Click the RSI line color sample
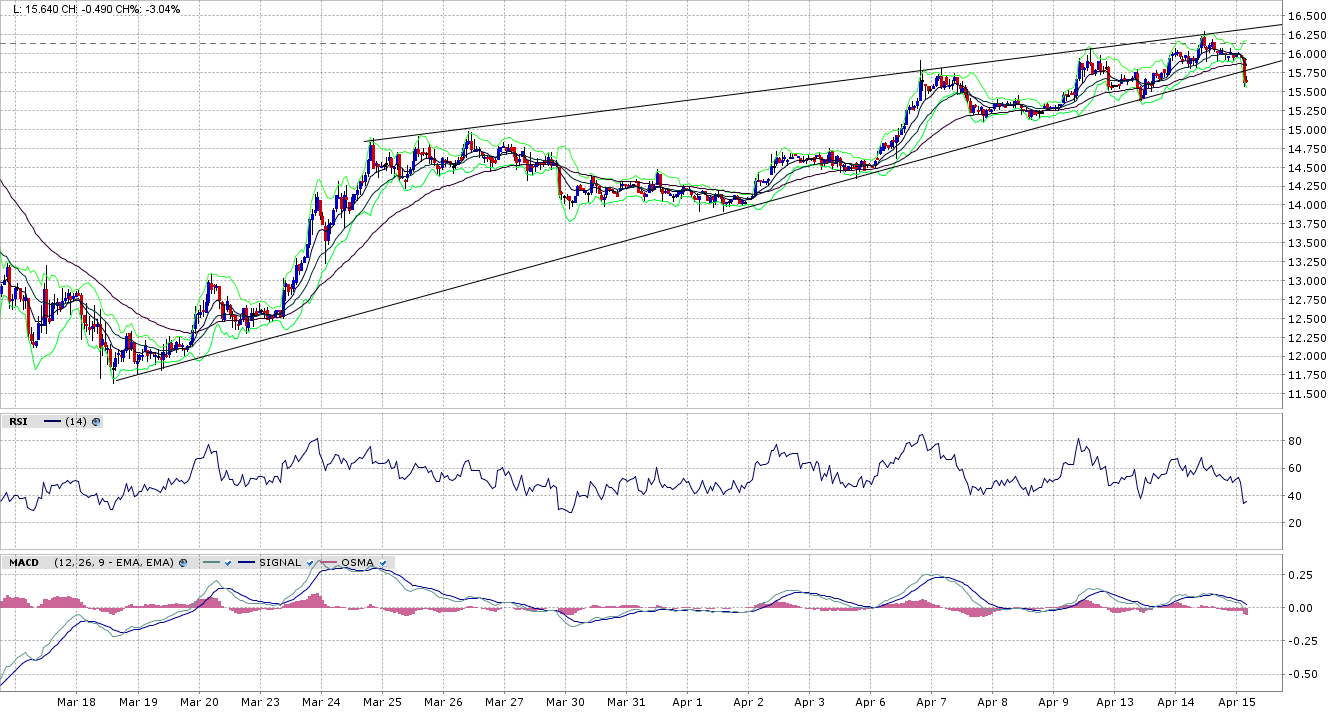This screenshot has height=716, width=1335. pos(50,422)
